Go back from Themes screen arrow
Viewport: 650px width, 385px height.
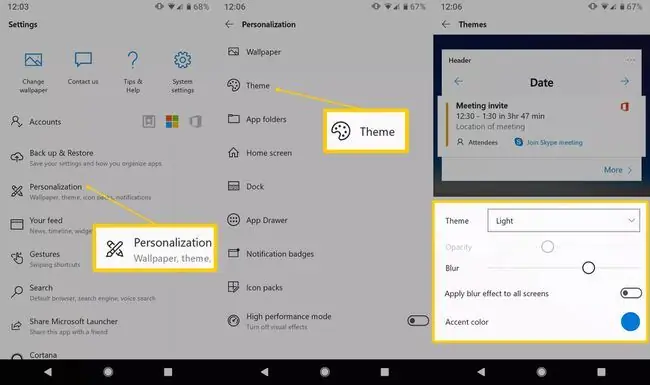(x=446, y=24)
